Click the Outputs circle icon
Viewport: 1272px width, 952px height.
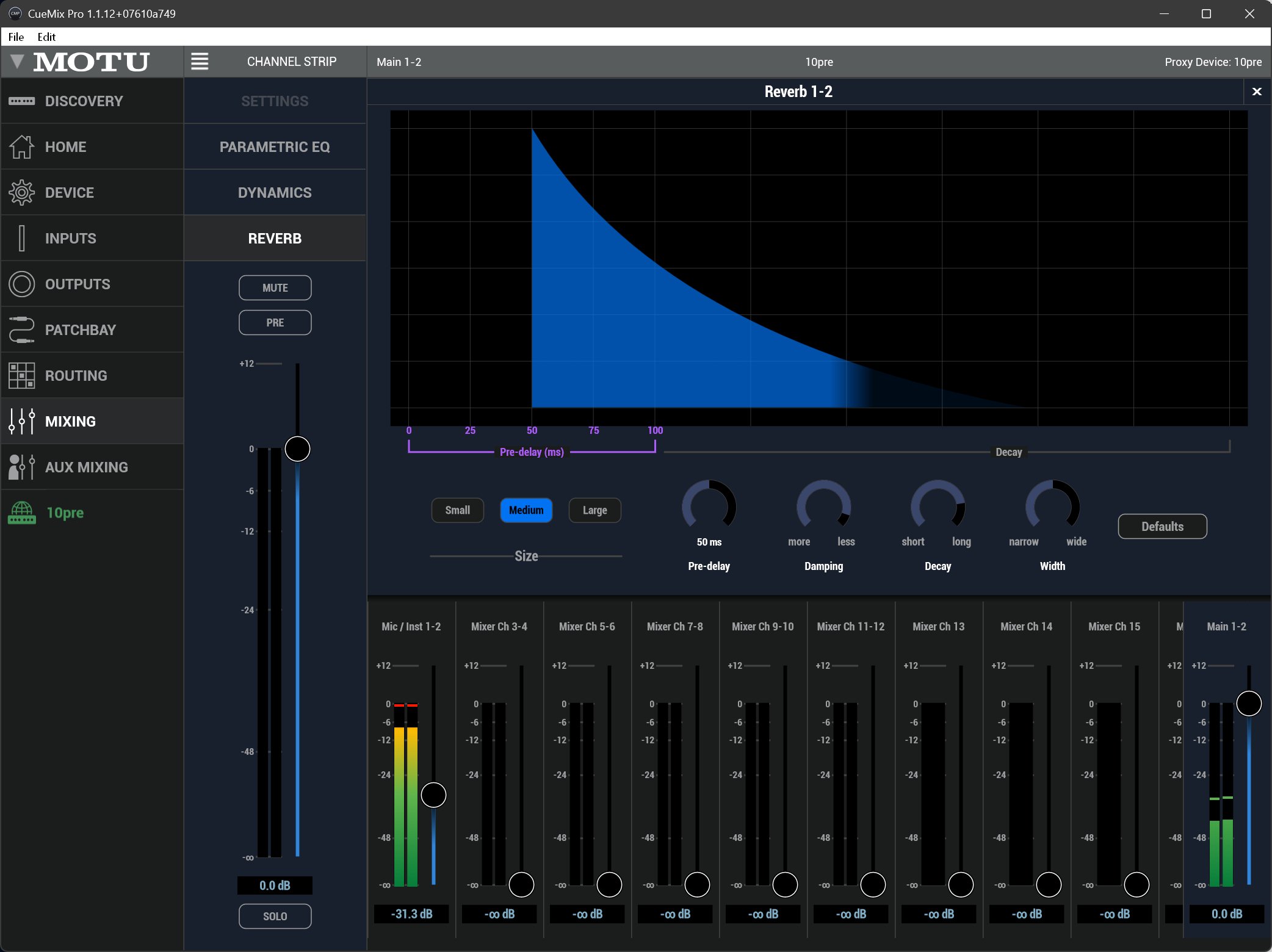pyautogui.click(x=22, y=284)
